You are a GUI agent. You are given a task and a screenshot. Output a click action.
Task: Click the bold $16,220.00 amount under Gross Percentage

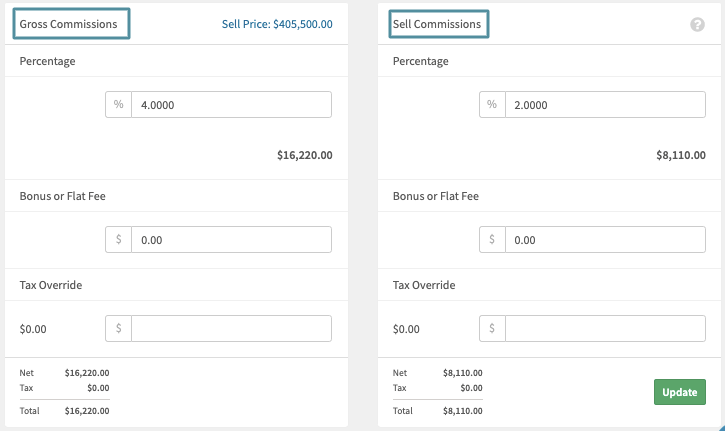304,155
